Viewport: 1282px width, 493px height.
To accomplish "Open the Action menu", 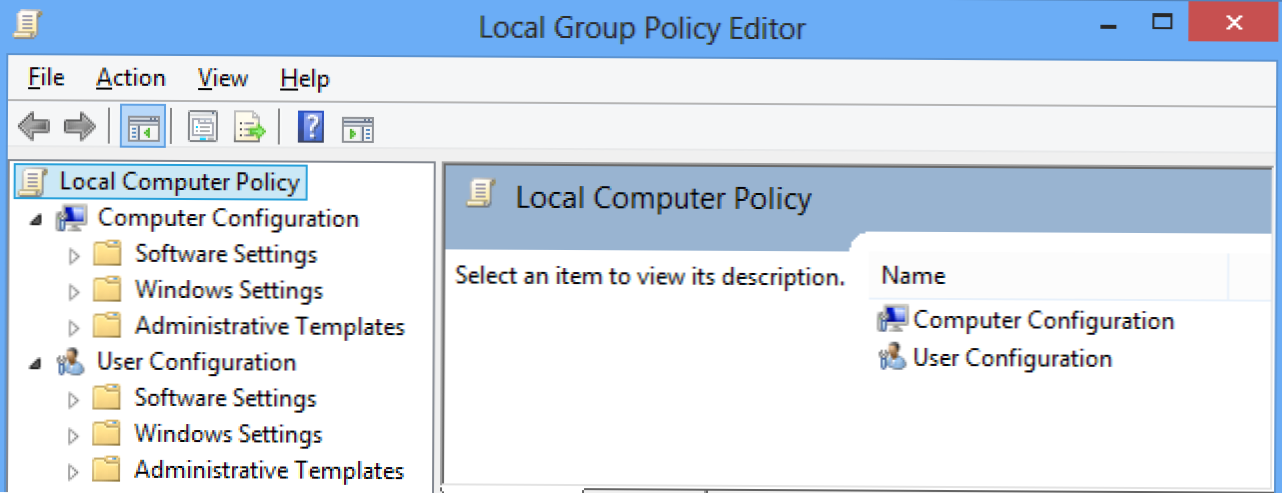I will (131, 78).
